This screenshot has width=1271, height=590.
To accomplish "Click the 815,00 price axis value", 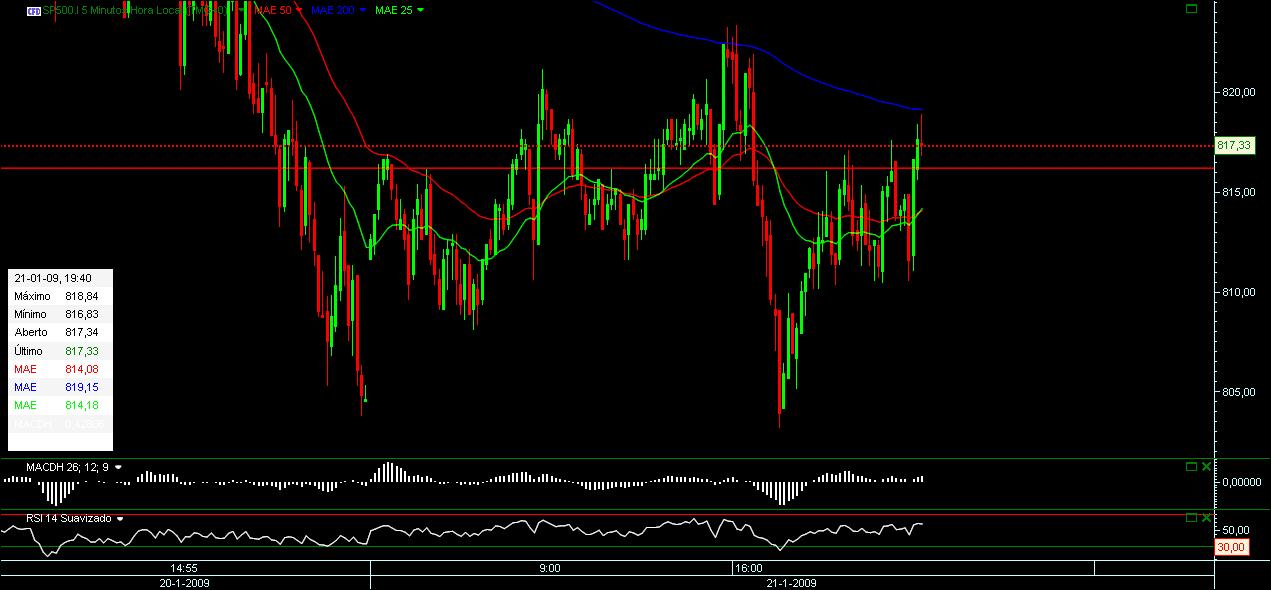I will [1237, 192].
